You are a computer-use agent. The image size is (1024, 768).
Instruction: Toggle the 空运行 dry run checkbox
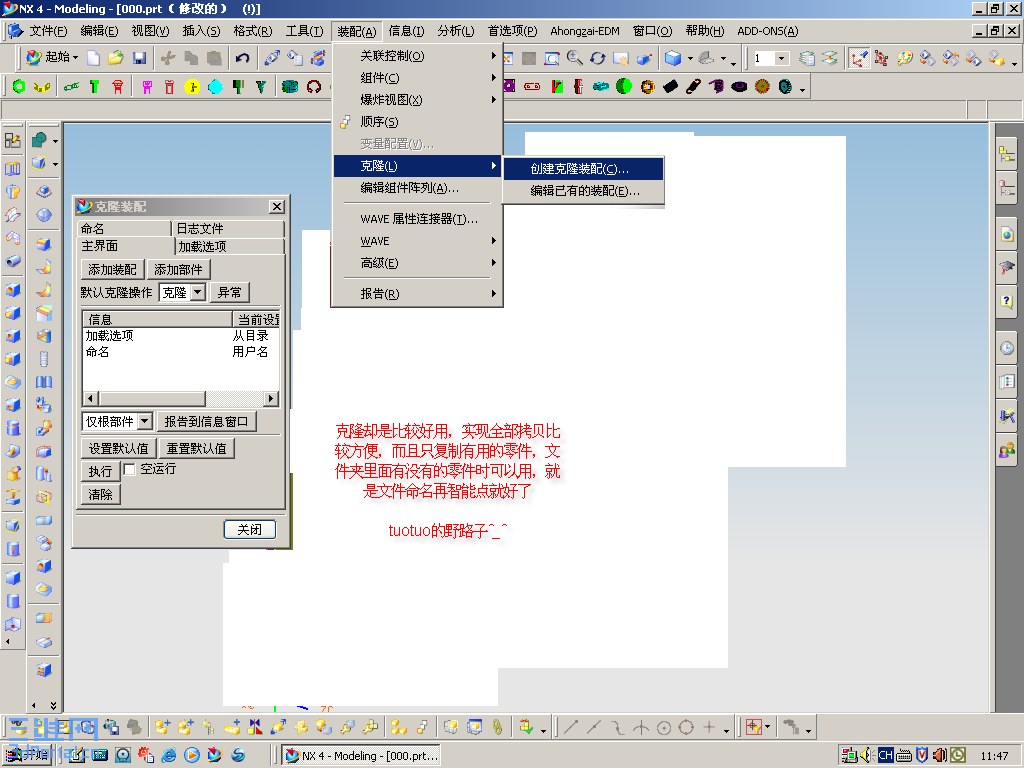coord(129,470)
